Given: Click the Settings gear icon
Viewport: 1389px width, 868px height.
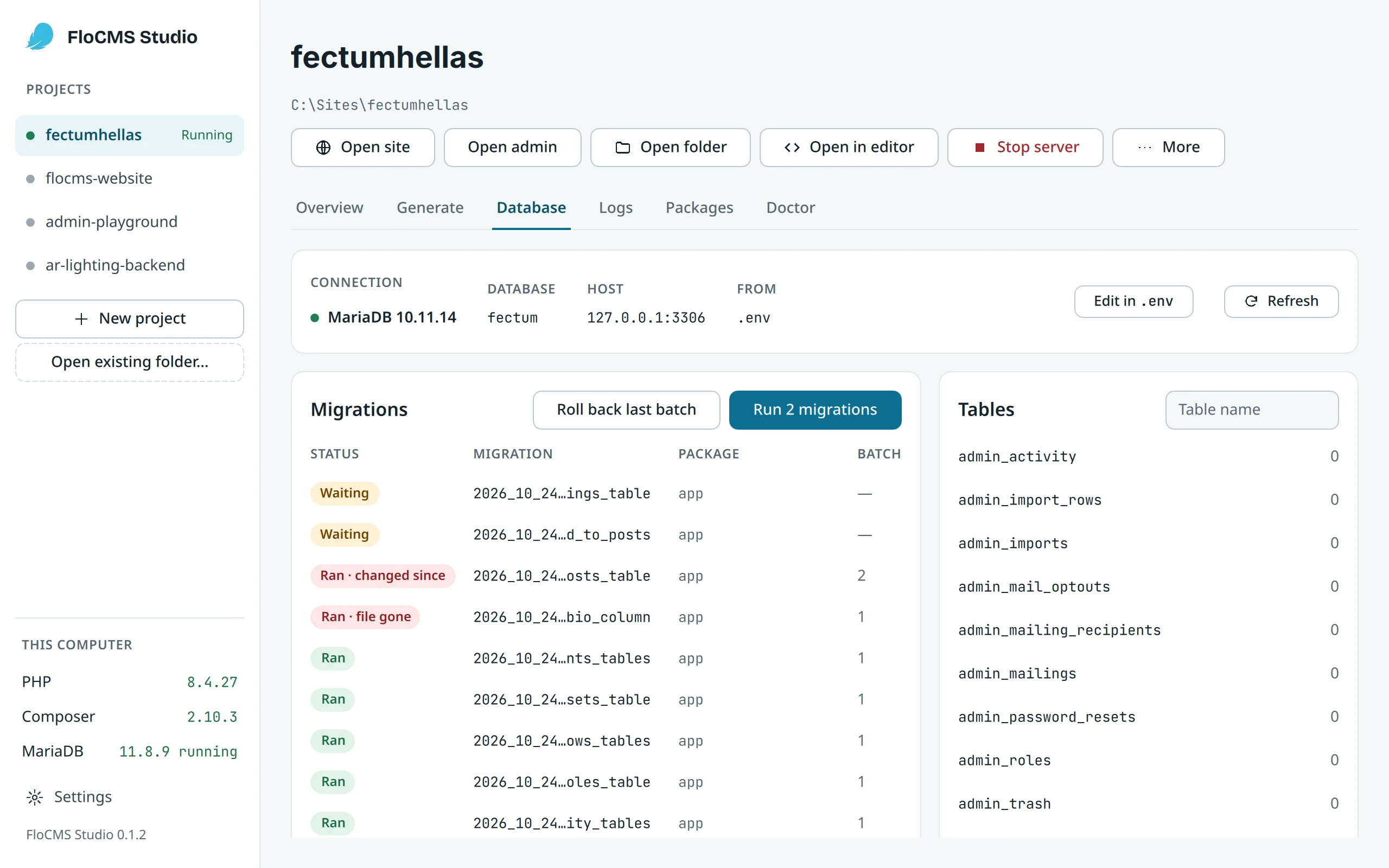Looking at the screenshot, I should coord(35,797).
